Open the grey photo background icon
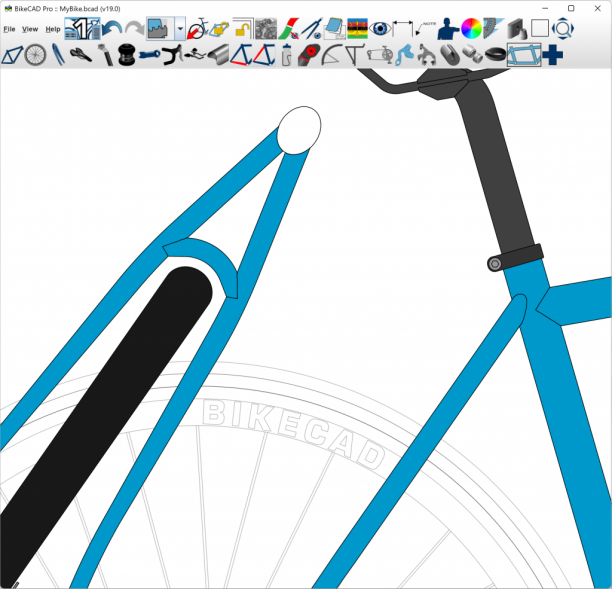 click(266, 28)
